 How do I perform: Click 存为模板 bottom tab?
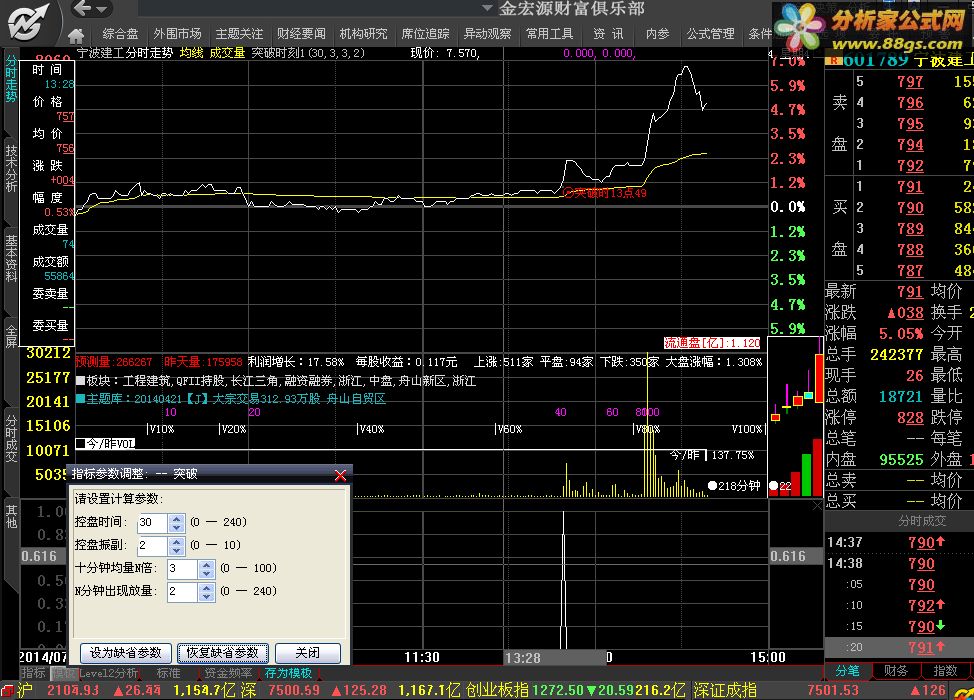coord(288,673)
